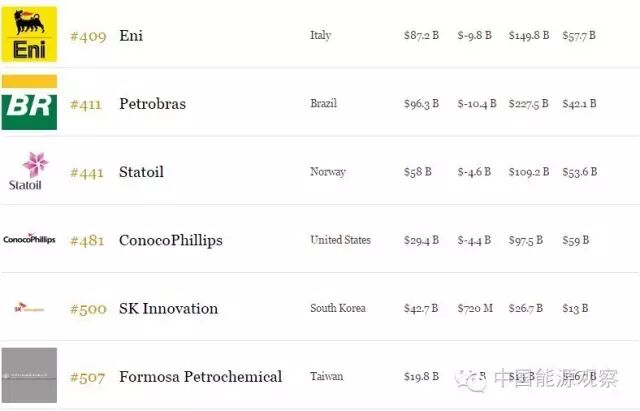Image resolution: width=640 pixels, height=411 pixels.
Task: Open the ConocoPhillips company link
Action: click(171, 240)
